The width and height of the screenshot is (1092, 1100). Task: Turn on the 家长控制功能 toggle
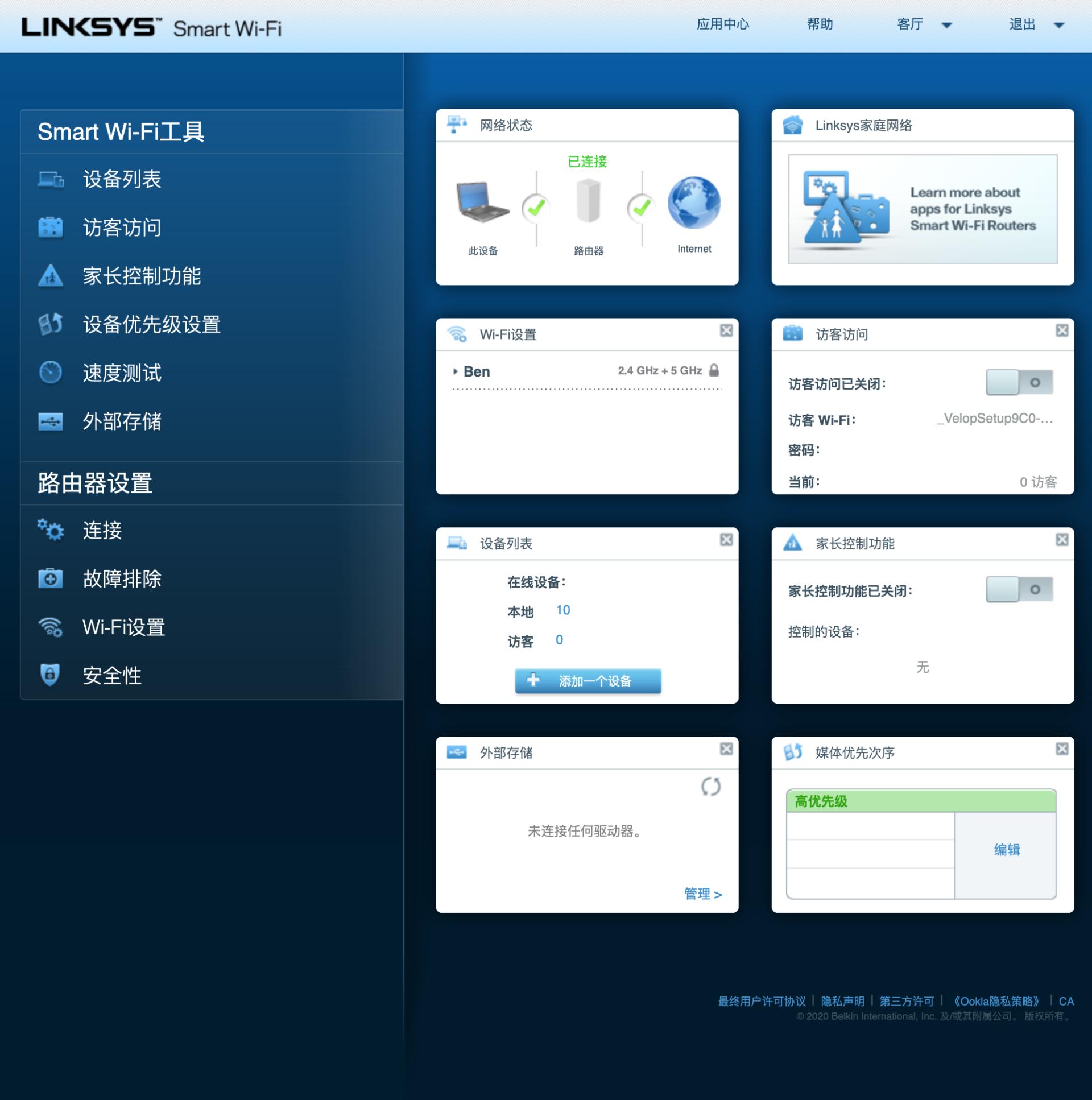[1021, 590]
